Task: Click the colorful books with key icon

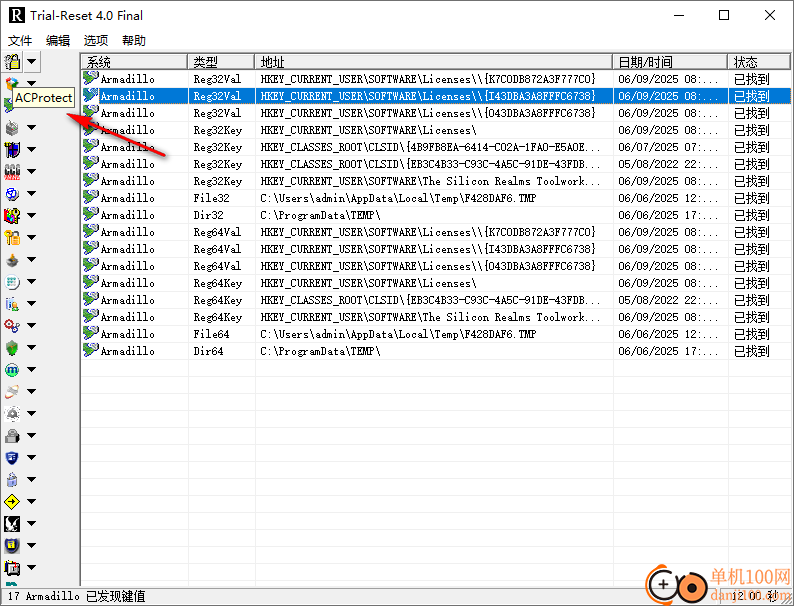Action: [12, 216]
